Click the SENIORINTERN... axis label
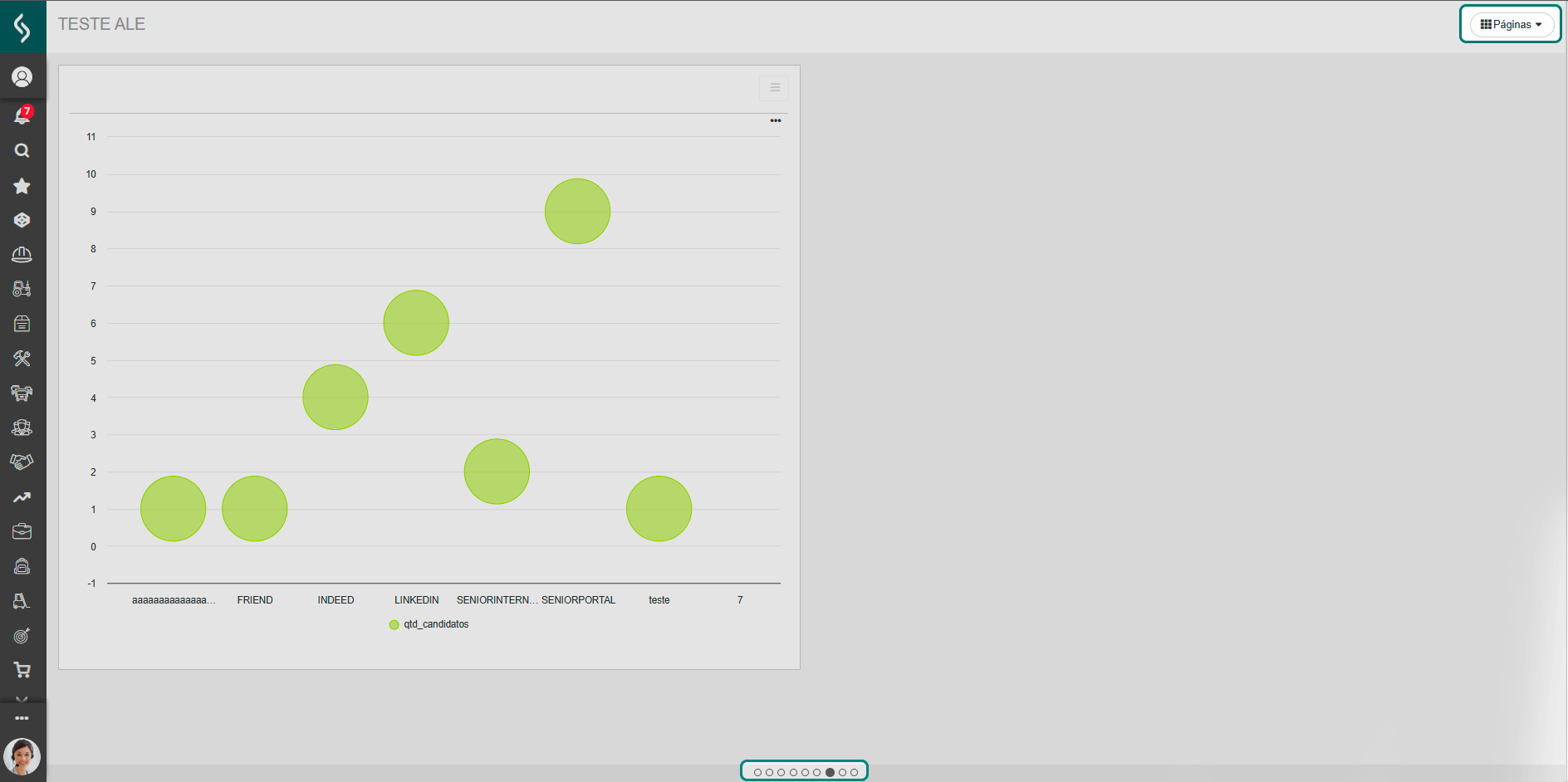This screenshot has width=1568, height=782. (497, 600)
